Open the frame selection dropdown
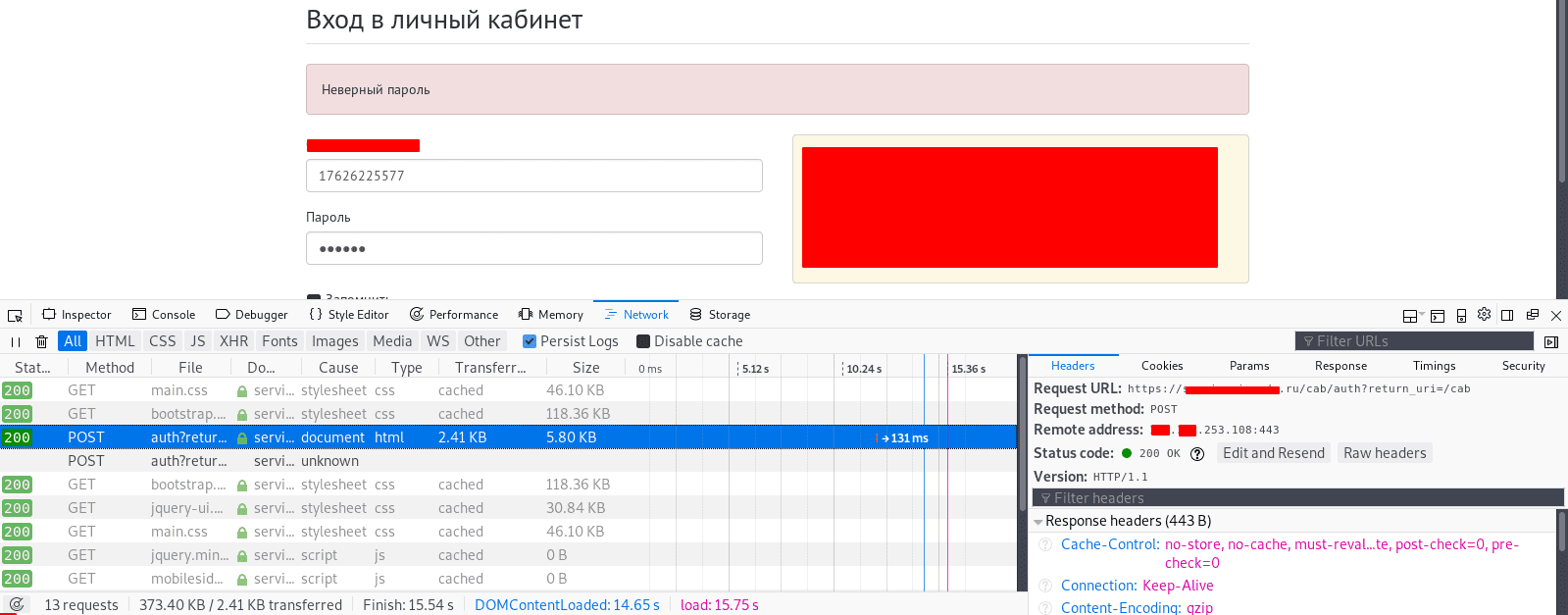 (x=1412, y=315)
